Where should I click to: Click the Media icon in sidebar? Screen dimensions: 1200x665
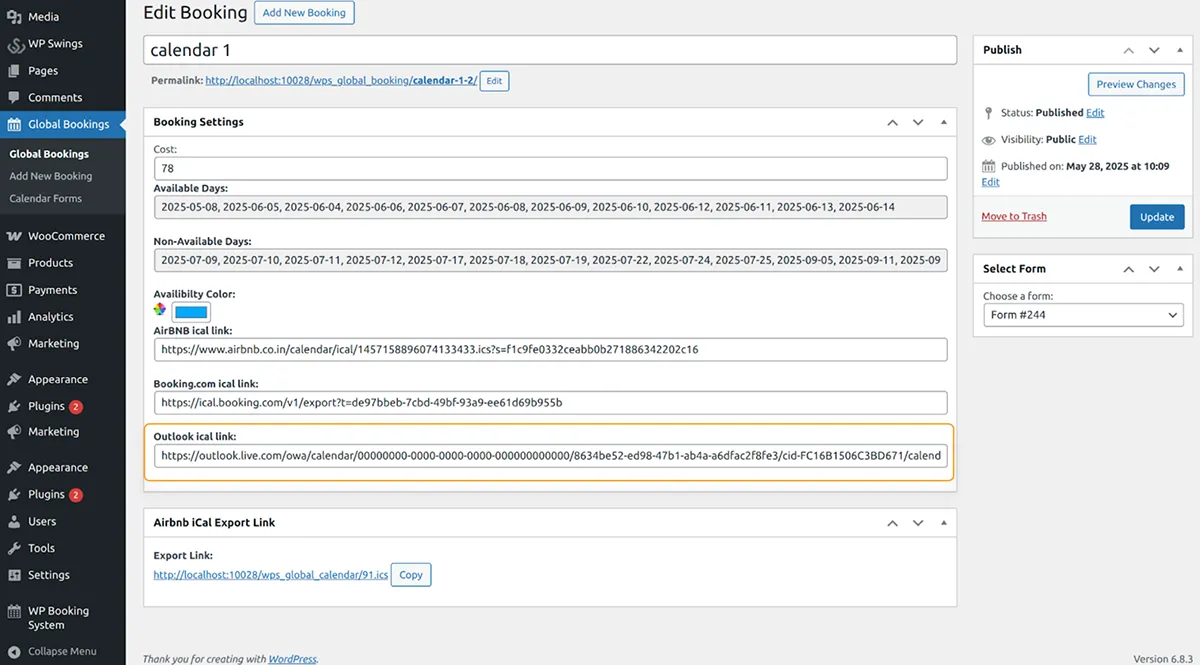[14, 17]
